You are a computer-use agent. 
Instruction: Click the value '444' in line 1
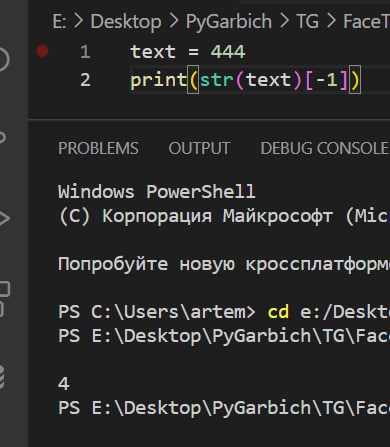coord(228,52)
